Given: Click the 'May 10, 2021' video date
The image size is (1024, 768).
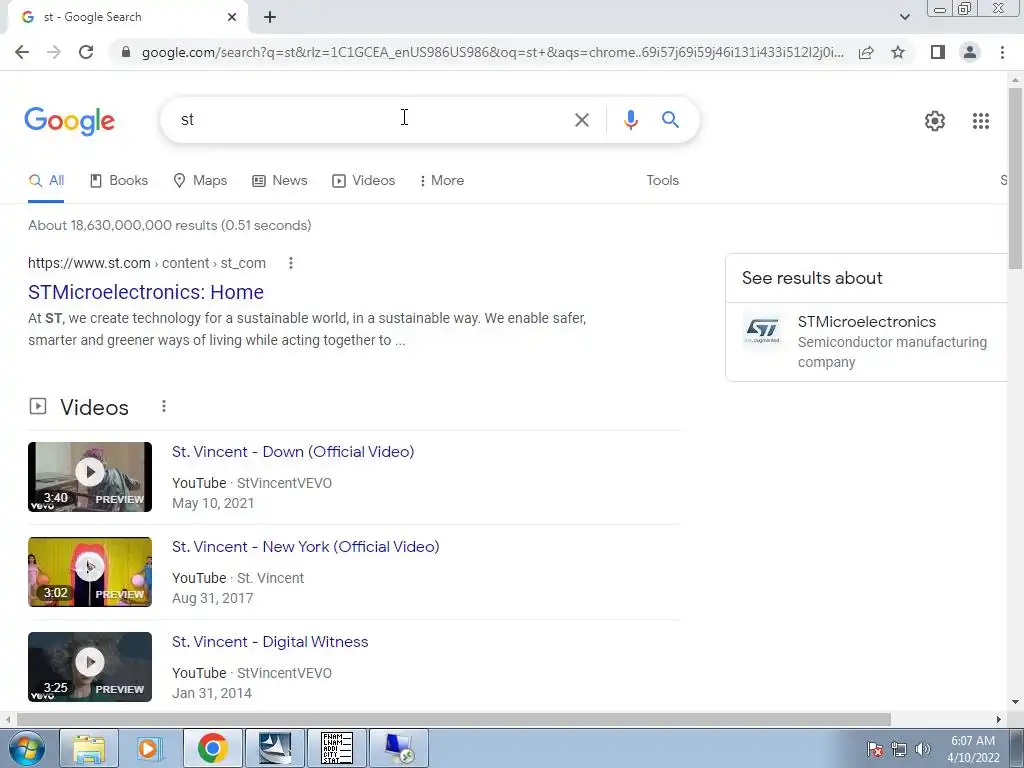Looking at the screenshot, I should coord(213,503).
